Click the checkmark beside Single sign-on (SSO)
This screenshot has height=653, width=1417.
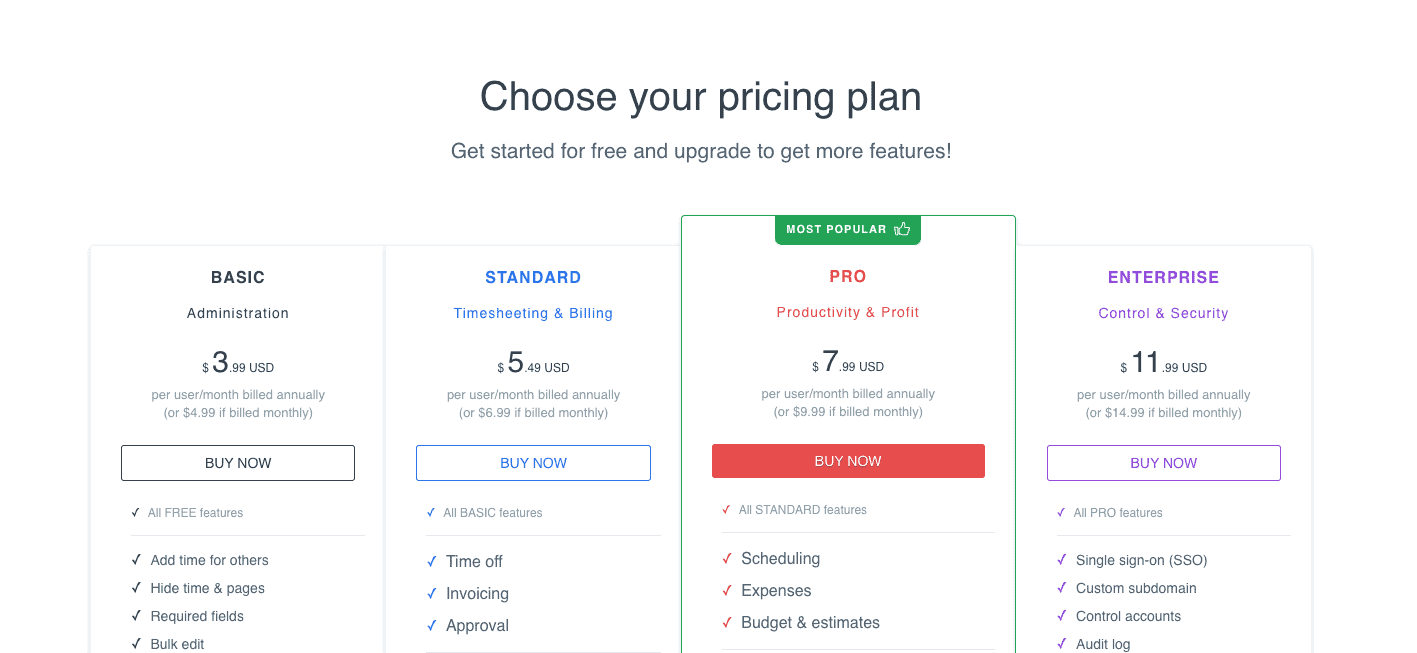point(1061,561)
